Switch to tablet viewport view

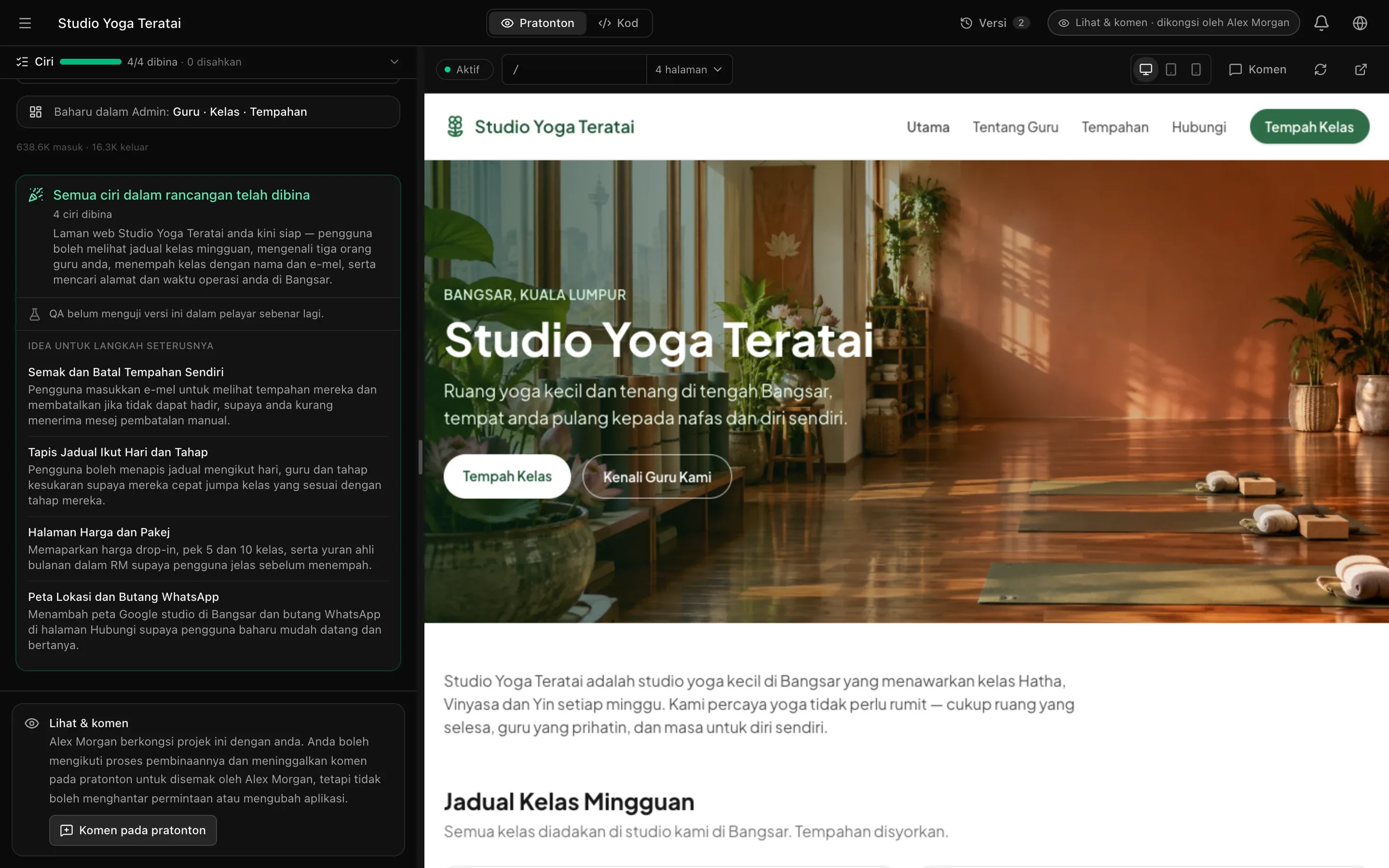1171,69
